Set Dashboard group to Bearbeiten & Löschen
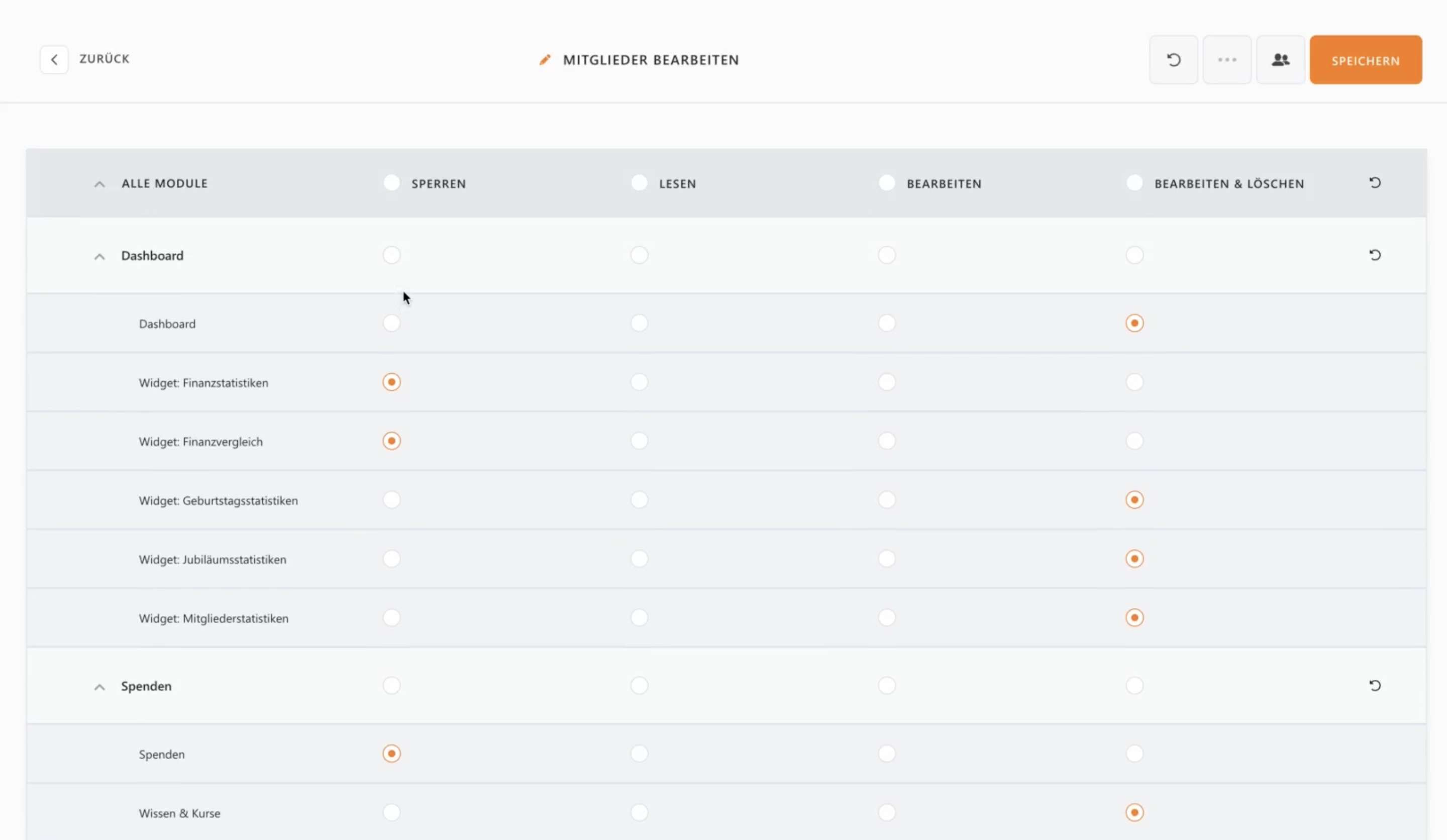This screenshot has width=1447, height=840. click(1134, 255)
